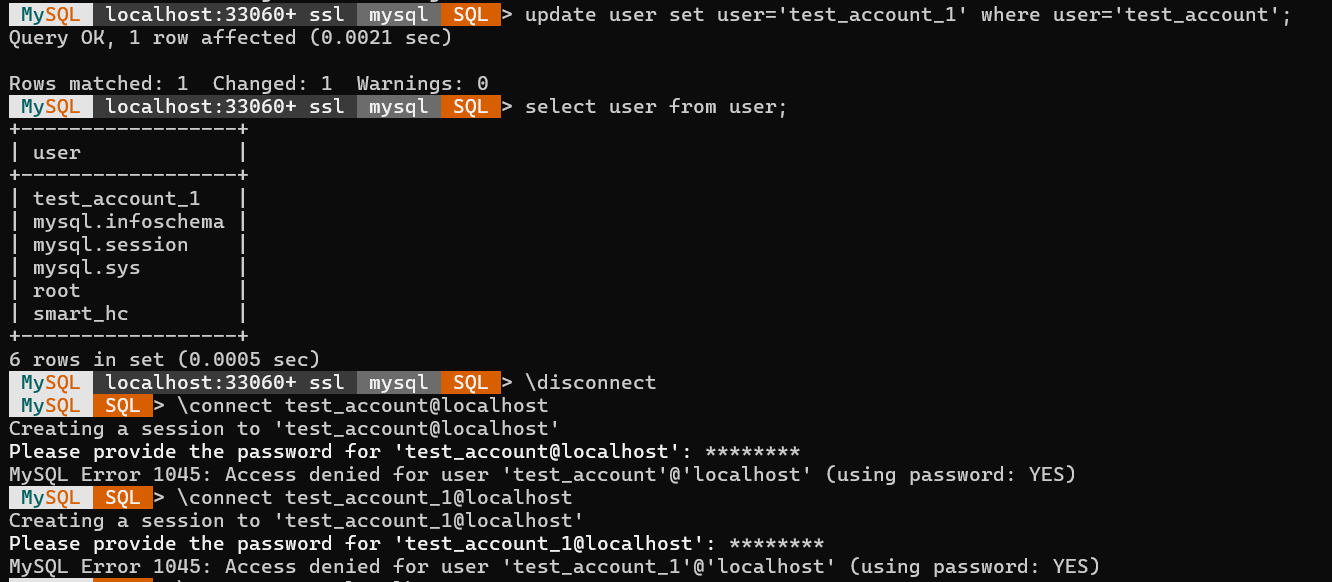Viewport: 1332px width, 582px height.
Task: Select the mysql.sys row in the table
Action: click(128, 268)
